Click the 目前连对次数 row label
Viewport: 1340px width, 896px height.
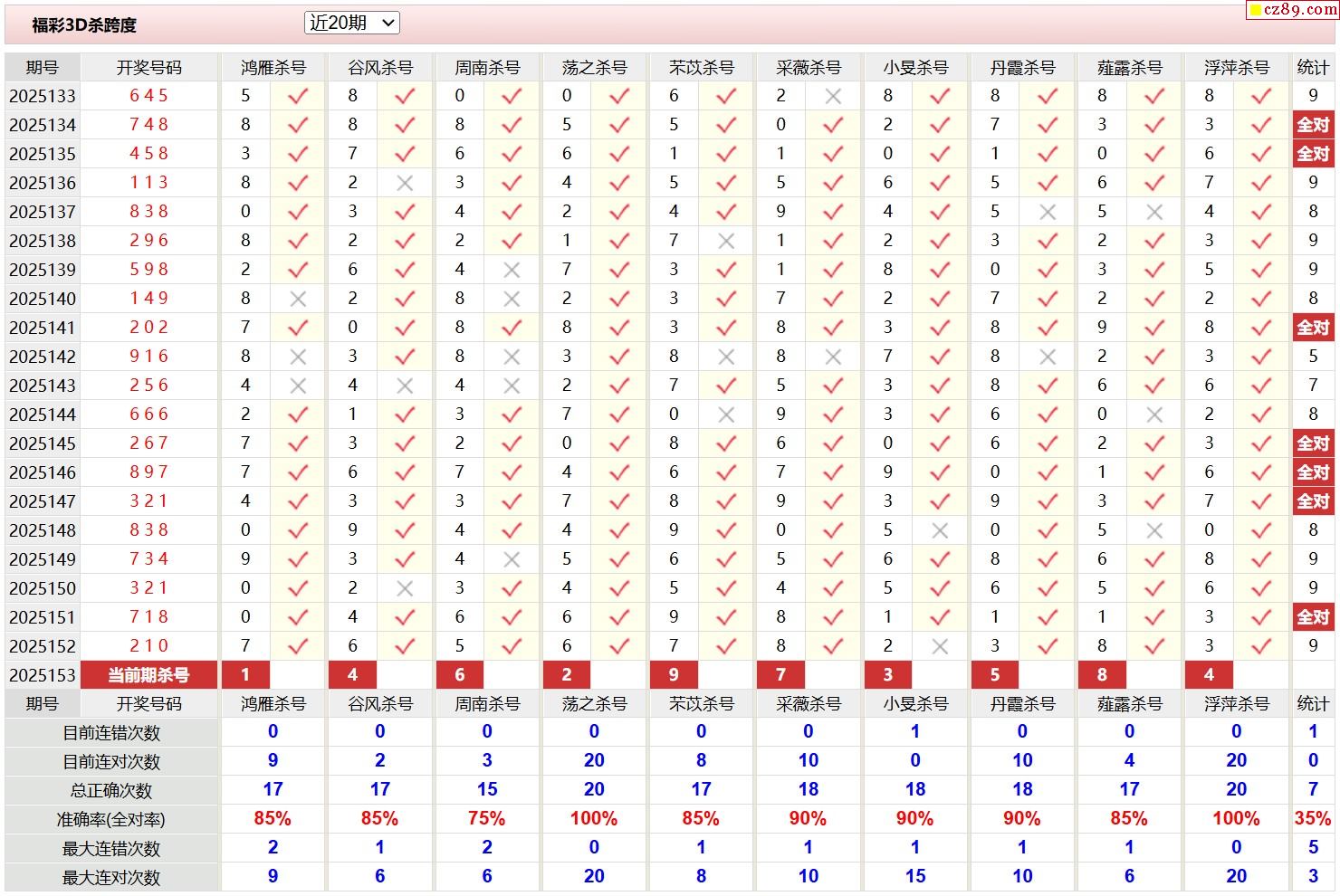pyautogui.click(x=111, y=762)
